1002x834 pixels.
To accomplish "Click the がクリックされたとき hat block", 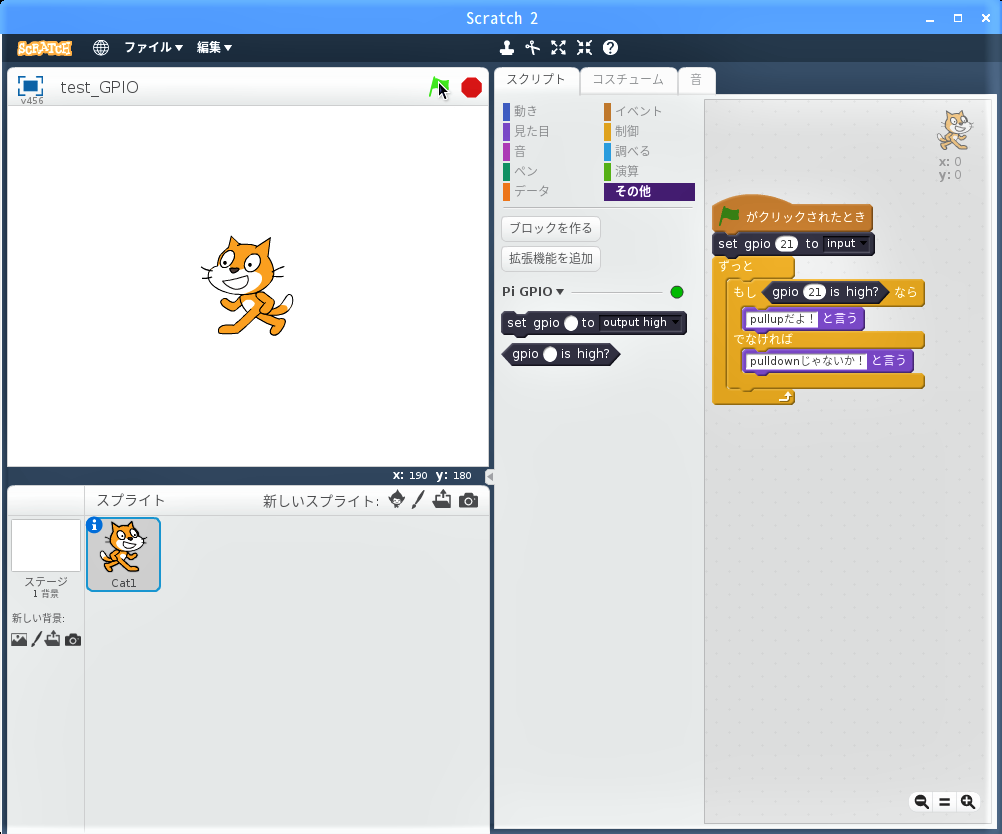I will (792, 215).
